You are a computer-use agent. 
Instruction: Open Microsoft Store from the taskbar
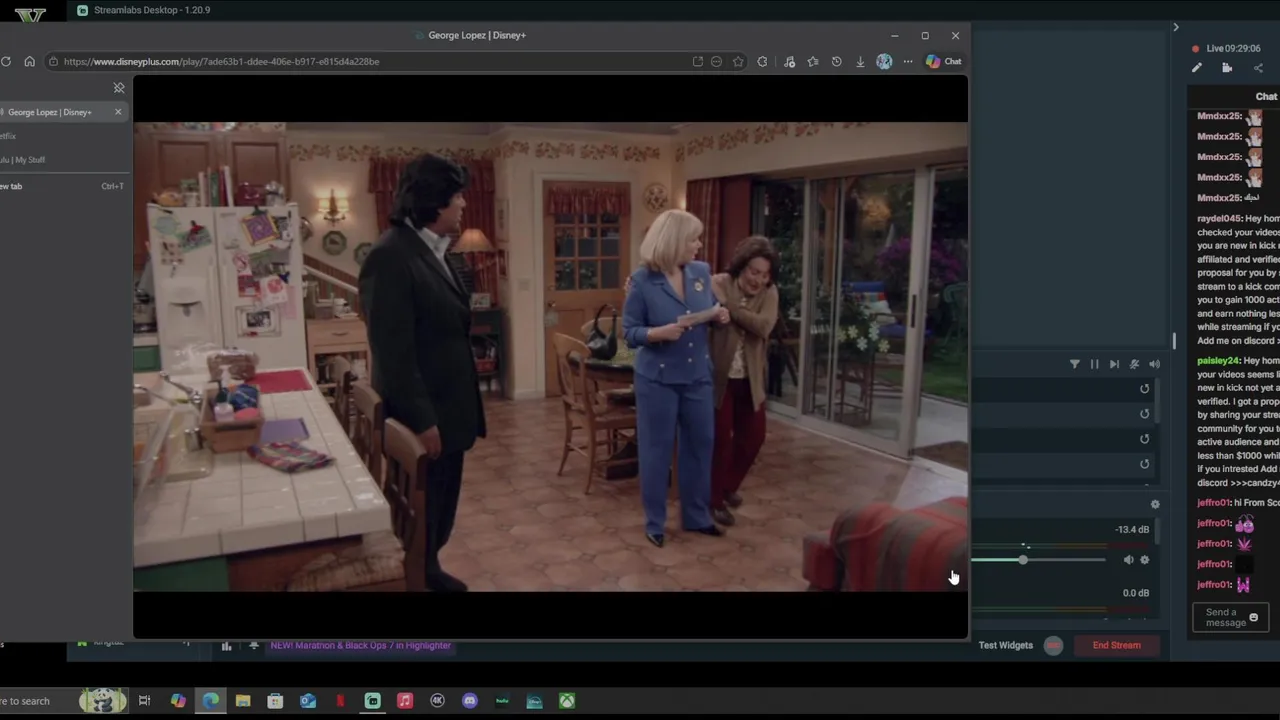[275, 701]
